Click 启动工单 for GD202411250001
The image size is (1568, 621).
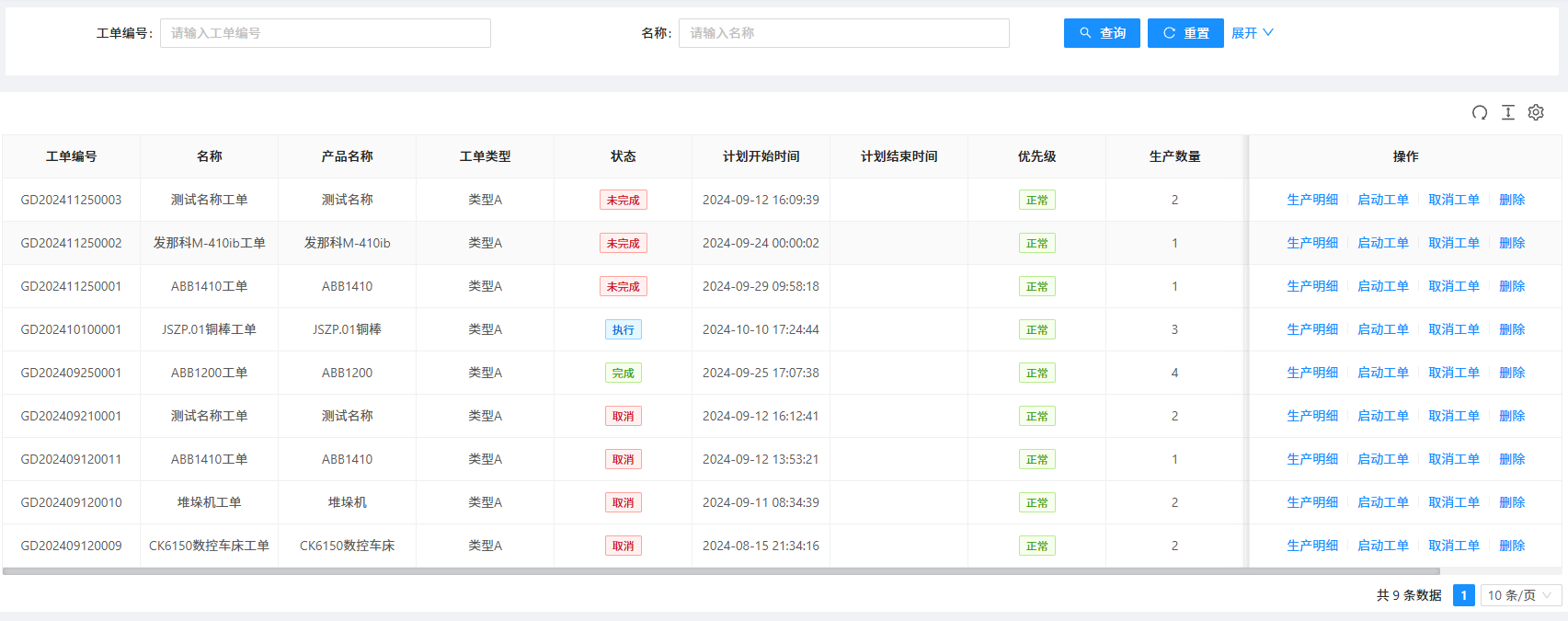tap(1383, 286)
